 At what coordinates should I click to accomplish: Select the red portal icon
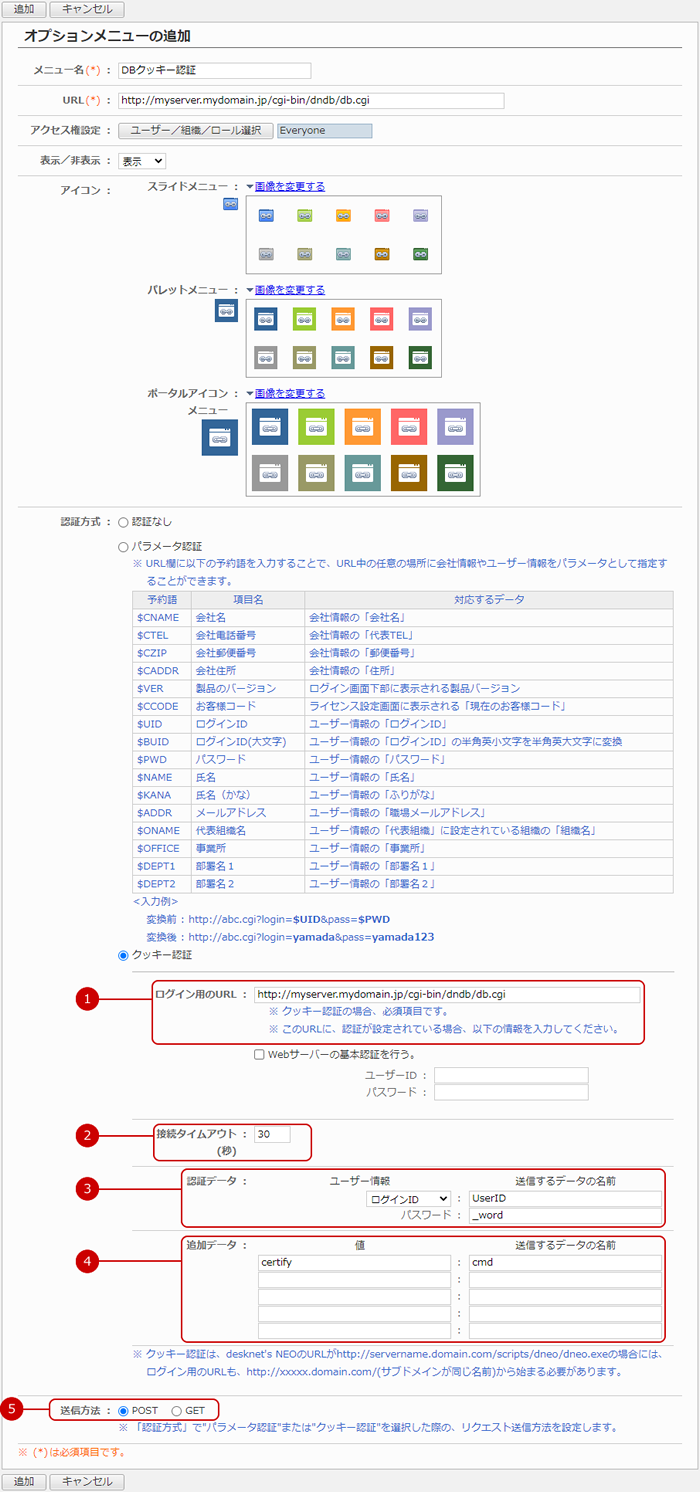[409, 427]
